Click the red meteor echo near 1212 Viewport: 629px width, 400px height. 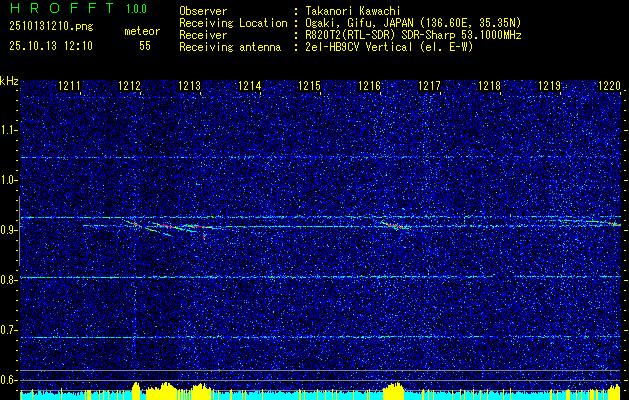coord(135,224)
